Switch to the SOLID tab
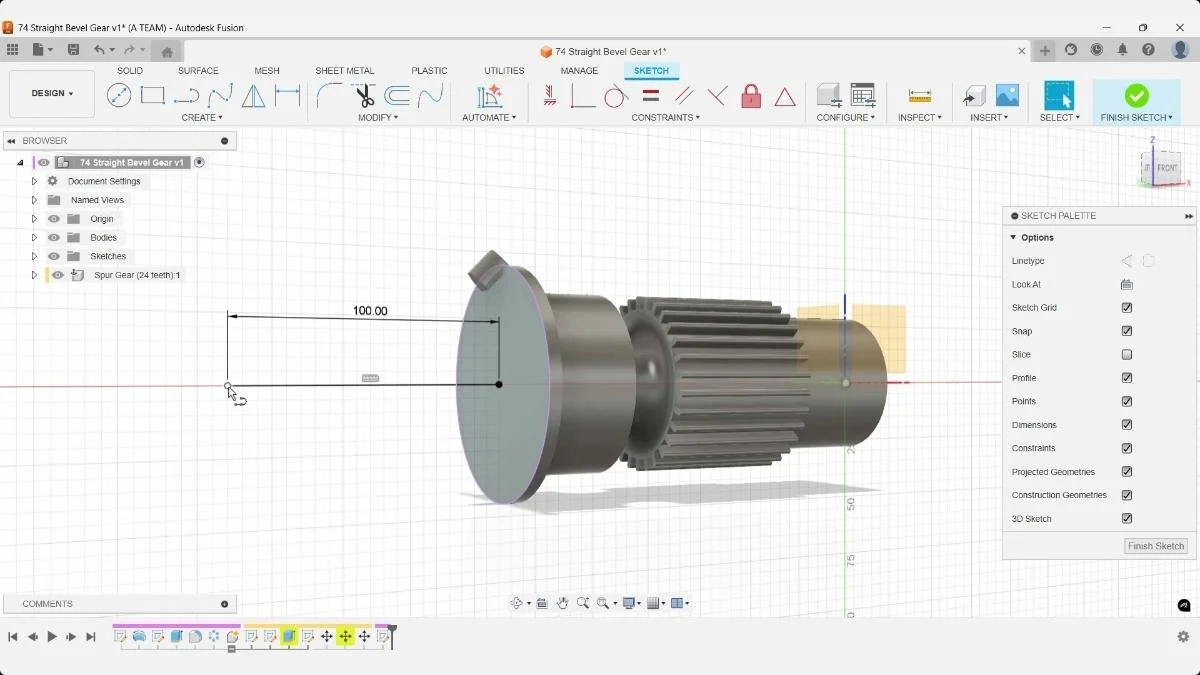 pos(130,71)
